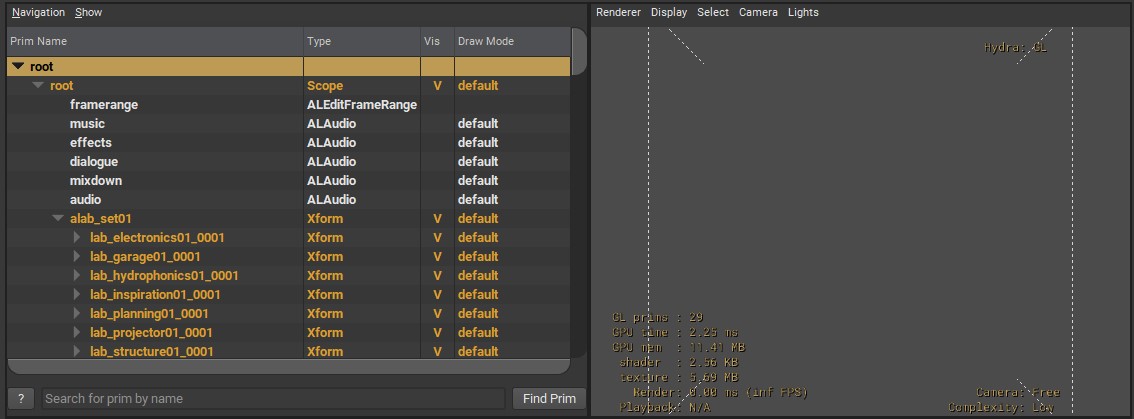Sort by the Prim Name column header
The width and height of the screenshot is (1134, 419).
pos(155,41)
